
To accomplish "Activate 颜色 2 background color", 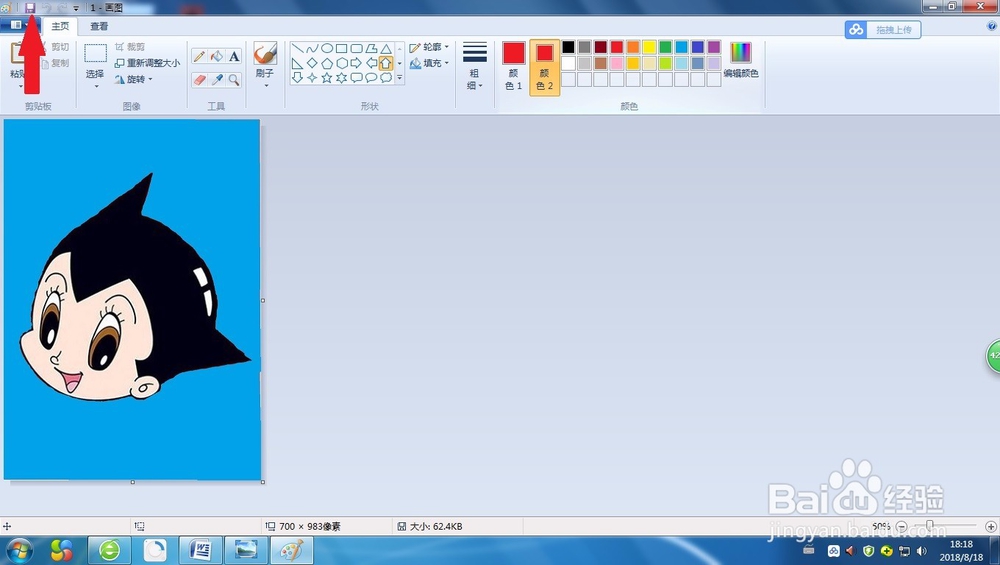I will [x=545, y=68].
